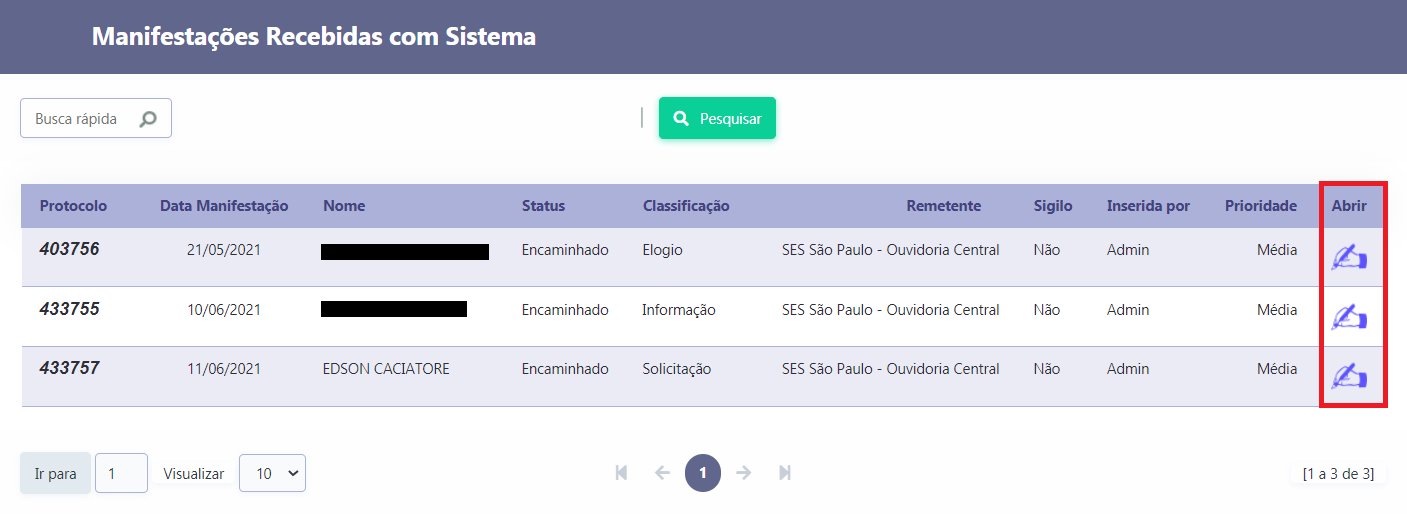
Task: Open manifestation 403756 with edit icon
Action: (x=1349, y=258)
